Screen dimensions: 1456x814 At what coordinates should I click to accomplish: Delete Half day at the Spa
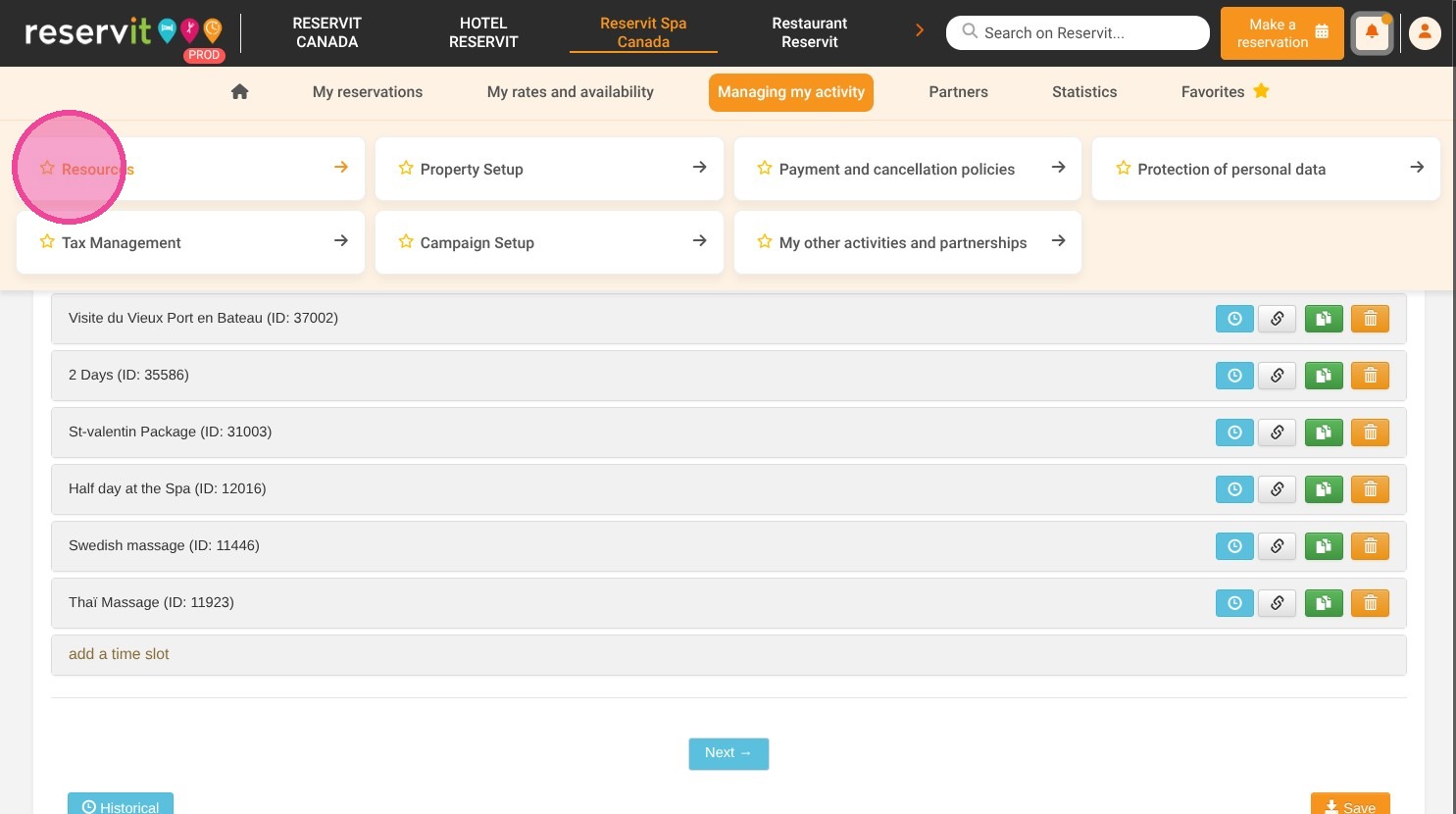pyautogui.click(x=1370, y=489)
